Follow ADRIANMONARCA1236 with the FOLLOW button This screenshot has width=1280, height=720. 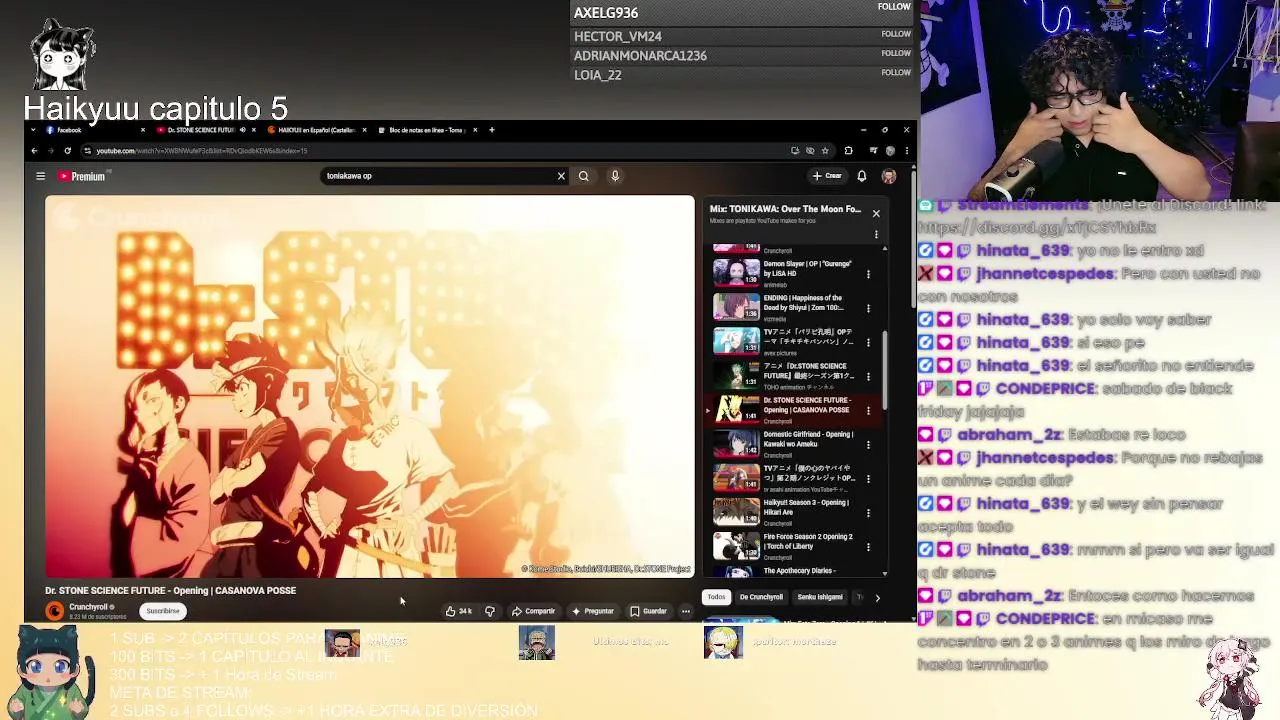(x=896, y=53)
